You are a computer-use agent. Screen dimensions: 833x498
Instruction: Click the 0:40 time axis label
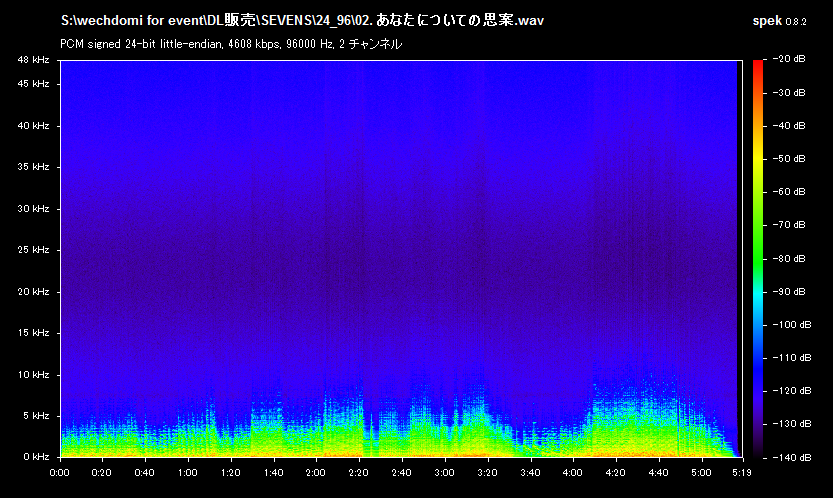tap(144, 473)
